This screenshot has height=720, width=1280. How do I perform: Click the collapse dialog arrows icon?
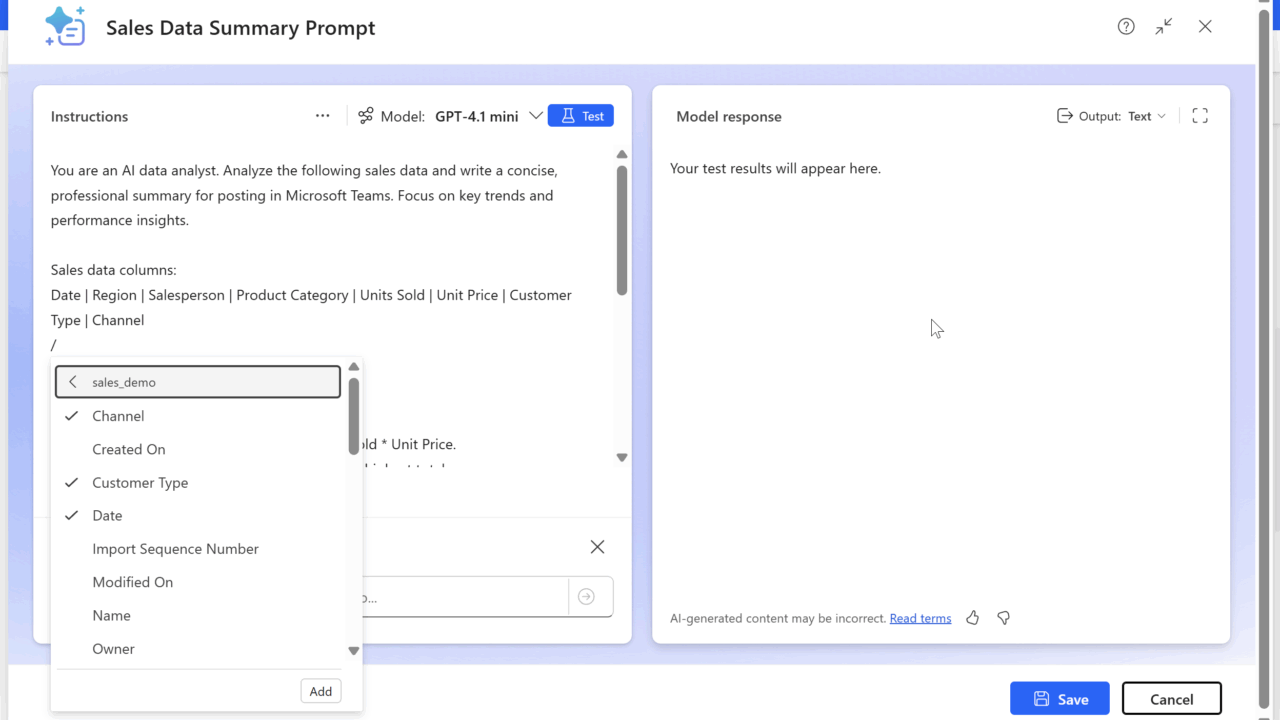(1164, 27)
